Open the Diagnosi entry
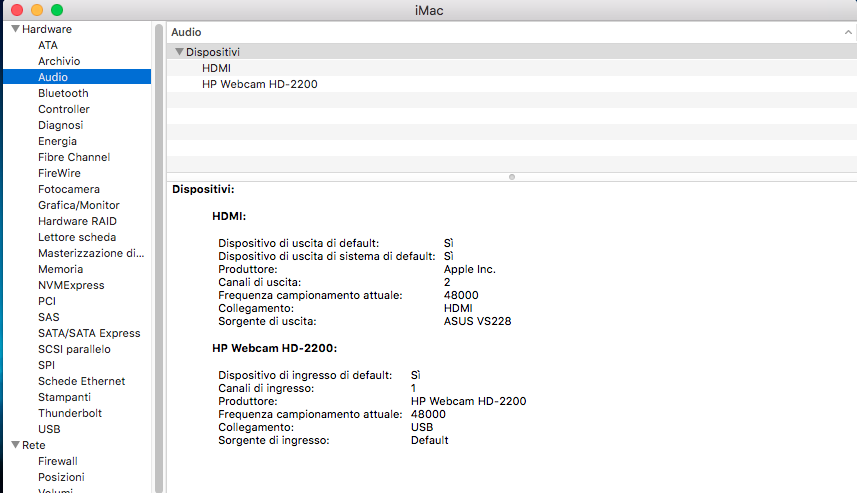This screenshot has height=493, width=857. 60,125
